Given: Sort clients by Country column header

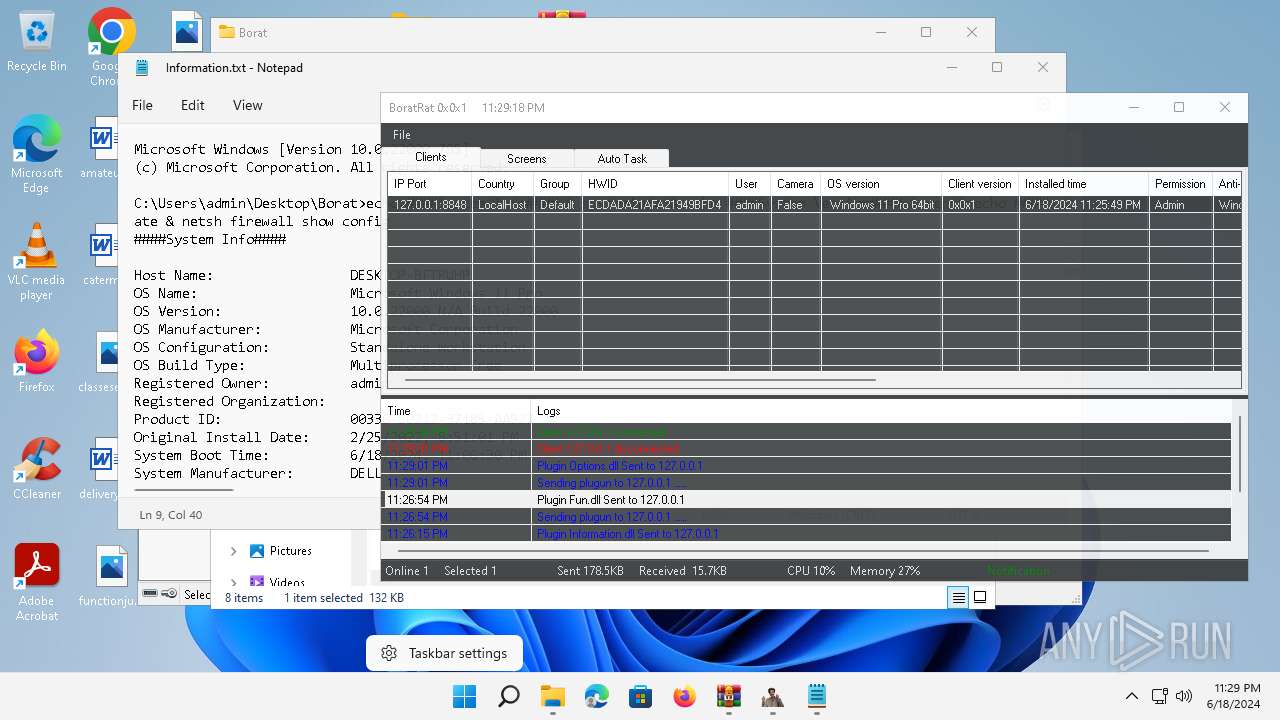Looking at the screenshot, I should (x=503, y=184).
